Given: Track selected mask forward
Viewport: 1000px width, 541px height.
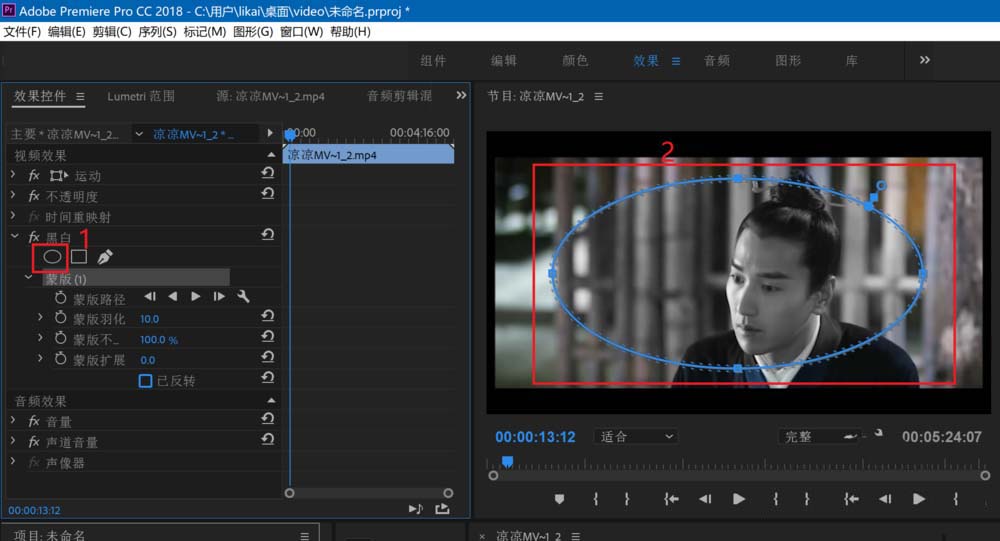Looking at the screenshot, I should coord(196,297).
